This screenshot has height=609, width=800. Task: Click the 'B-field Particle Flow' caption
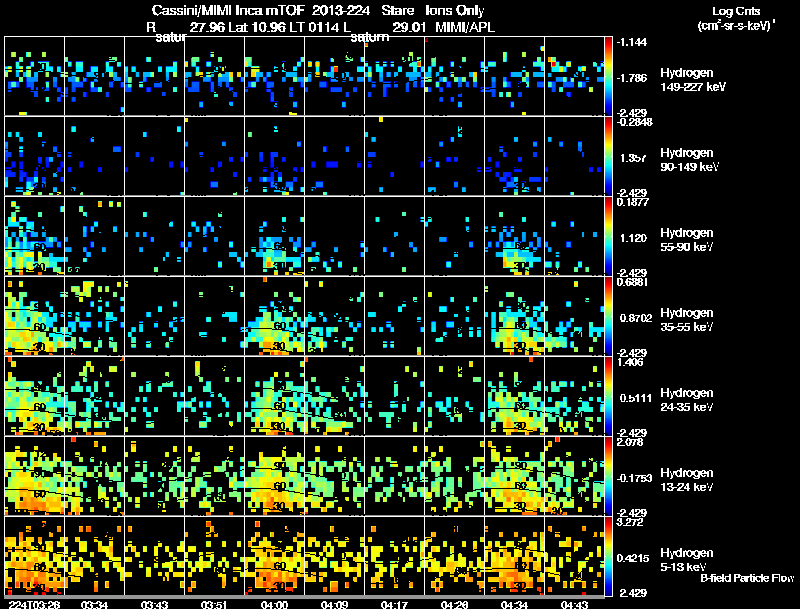coord(747,578)
